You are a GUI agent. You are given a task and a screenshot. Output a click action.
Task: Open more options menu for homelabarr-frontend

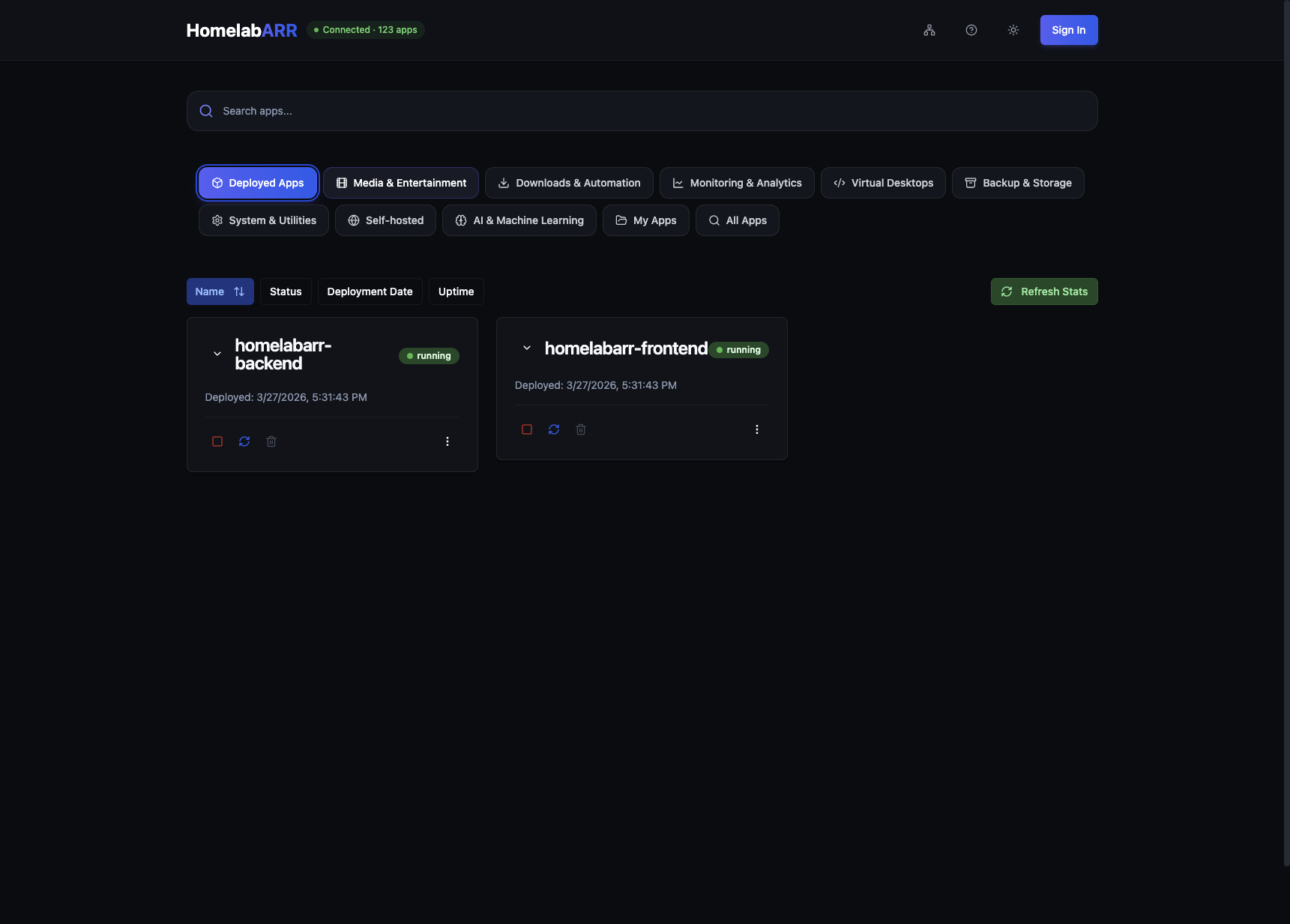(757, 429)
